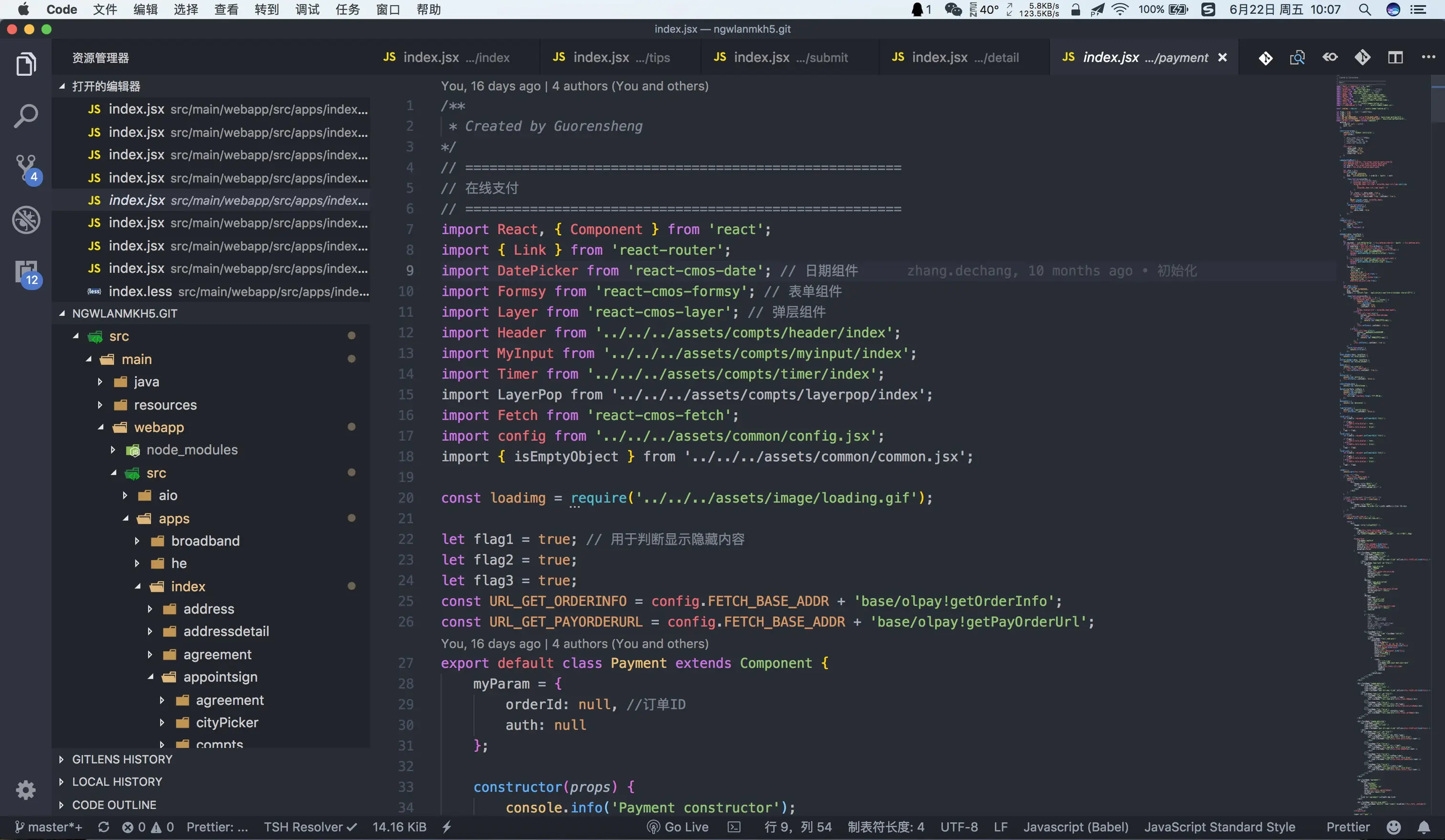The height and width of the screenshot is (840, 1445).
Task: Toggle Prettier formatter in status bar
Action: [x=1348, y=827]
